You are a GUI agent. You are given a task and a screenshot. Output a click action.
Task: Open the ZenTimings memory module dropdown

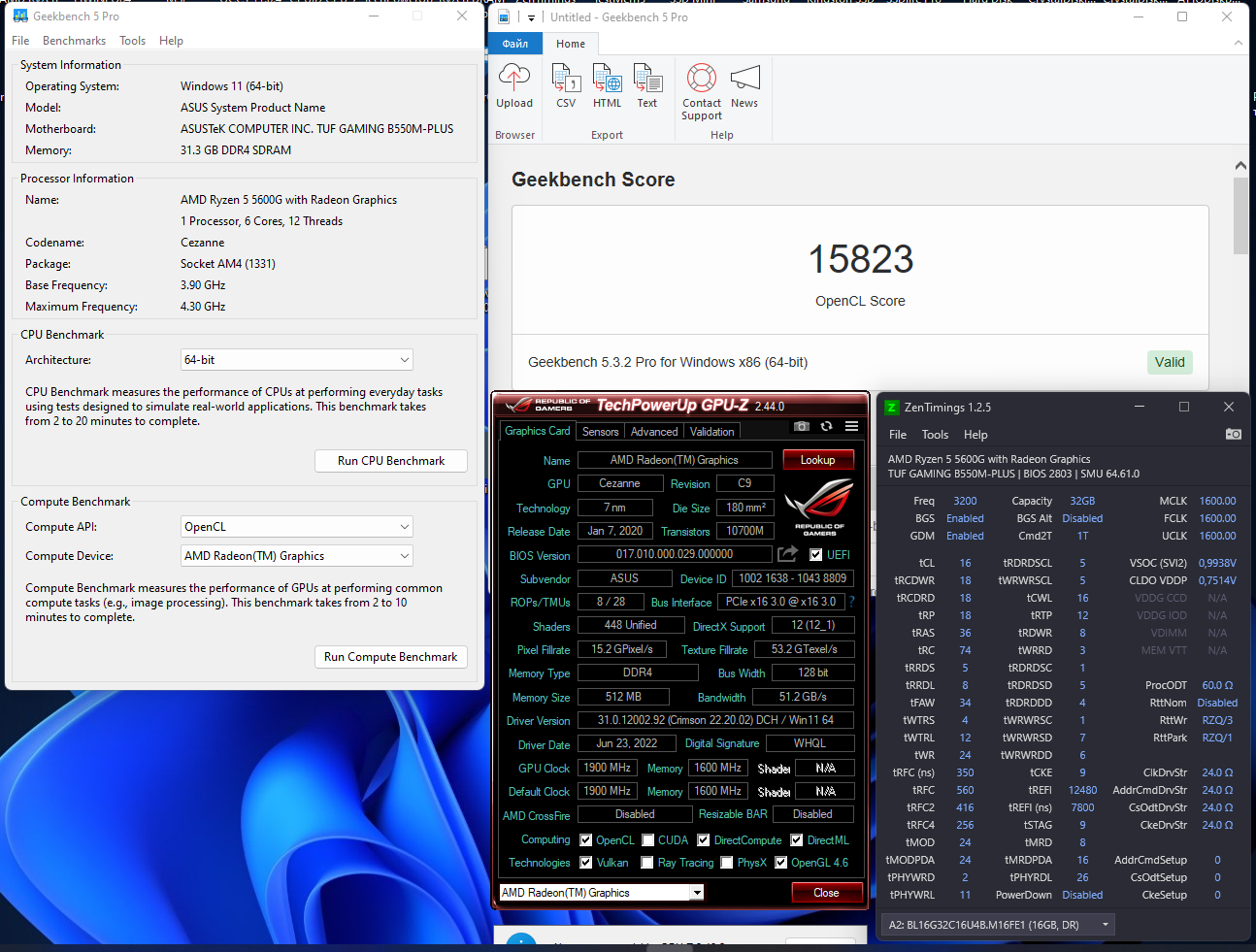coord(997,925)
